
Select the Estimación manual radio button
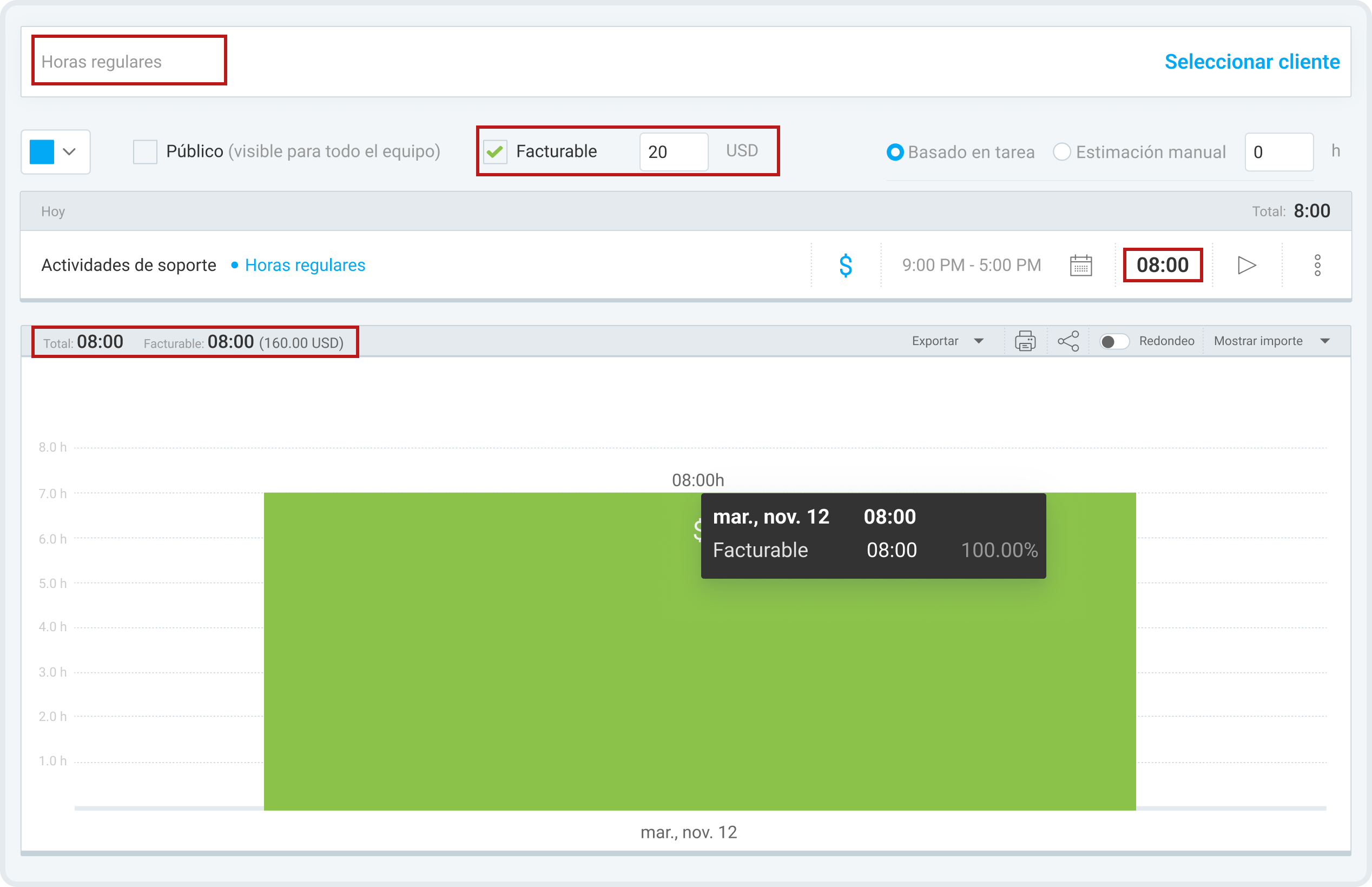pos(1061,152)
